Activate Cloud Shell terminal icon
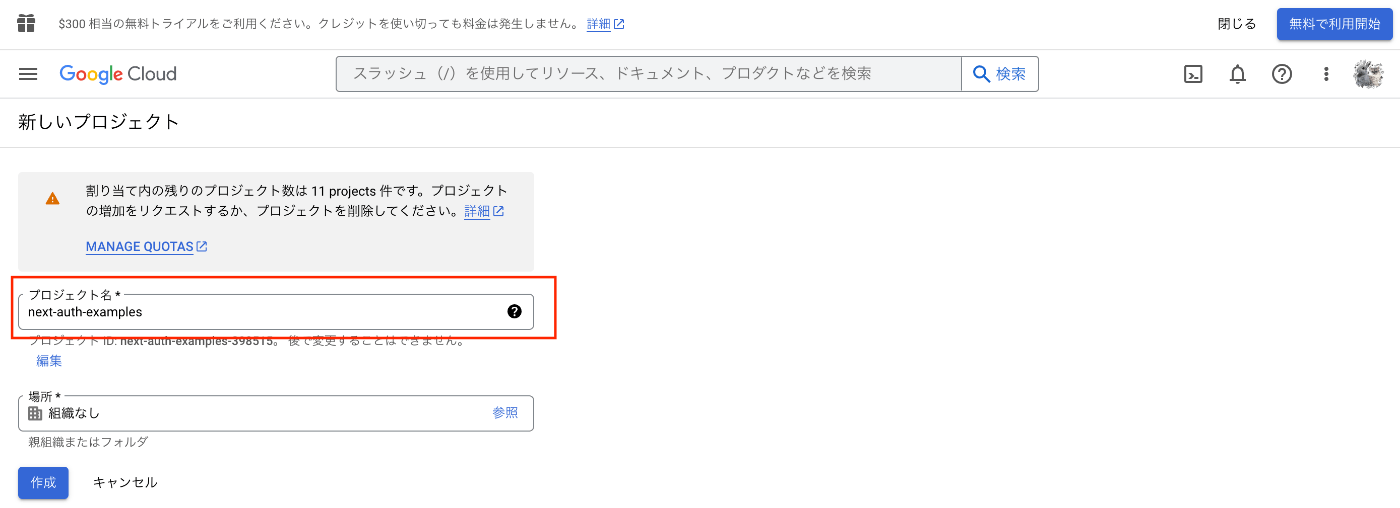 click(x=1193, y=74)
